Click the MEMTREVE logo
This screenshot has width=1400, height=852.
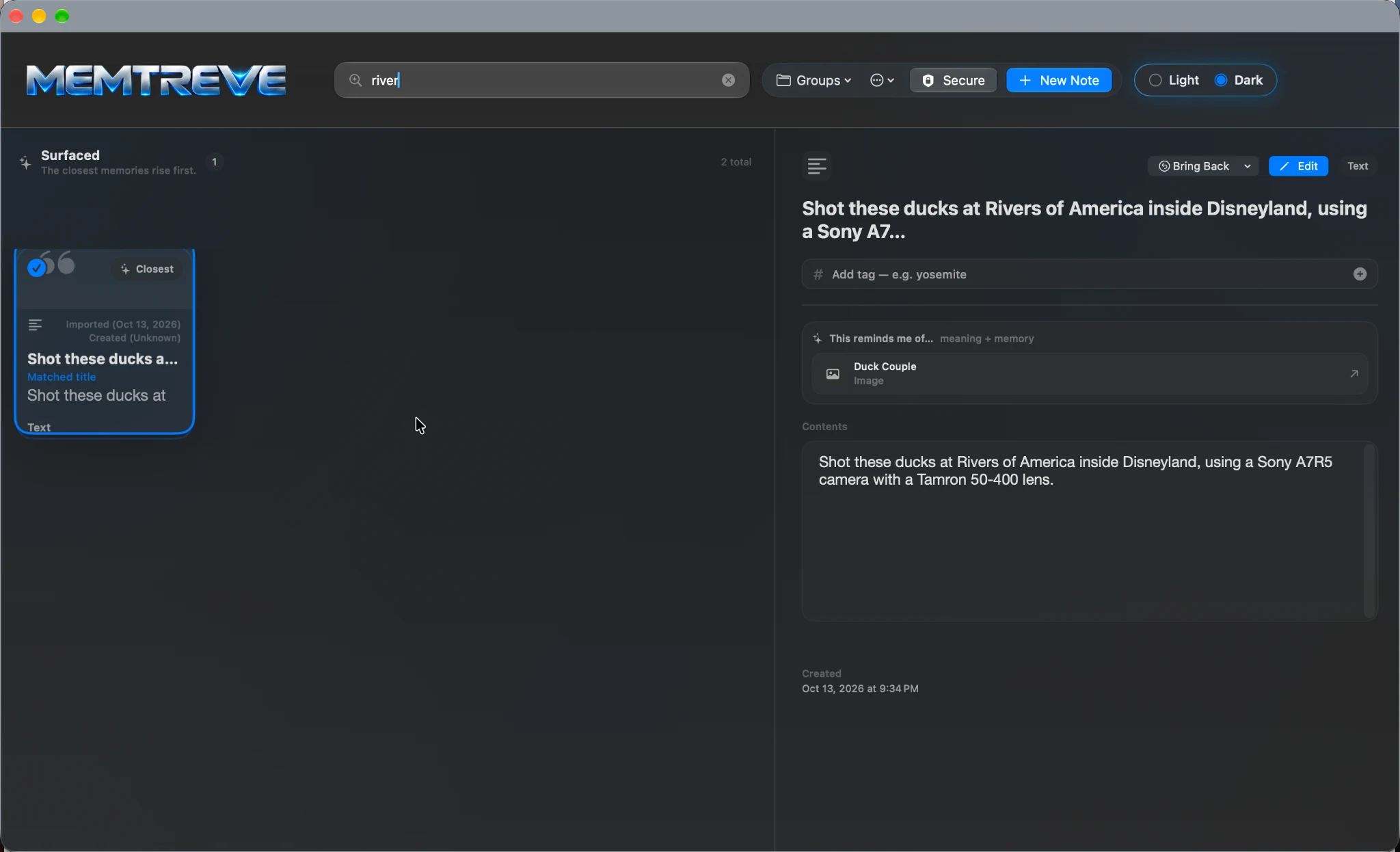[156, 80]
